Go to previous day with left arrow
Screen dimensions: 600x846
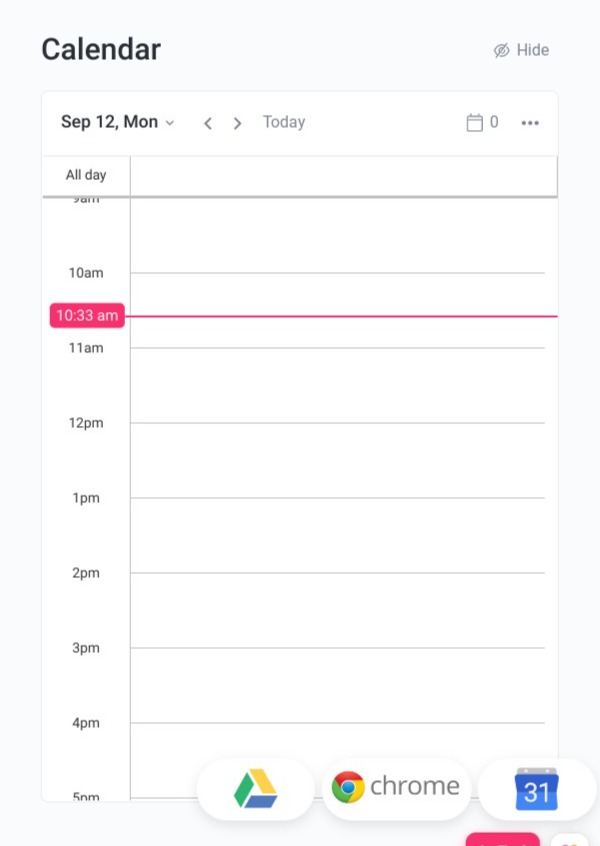pyautogui.click(x=208, y=123)
